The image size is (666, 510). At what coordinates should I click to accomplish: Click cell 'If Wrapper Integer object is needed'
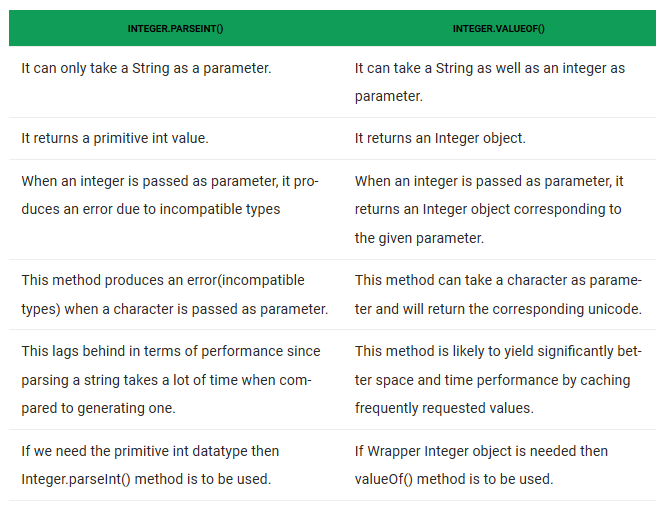pyautogui.click(x=499, y=465)
